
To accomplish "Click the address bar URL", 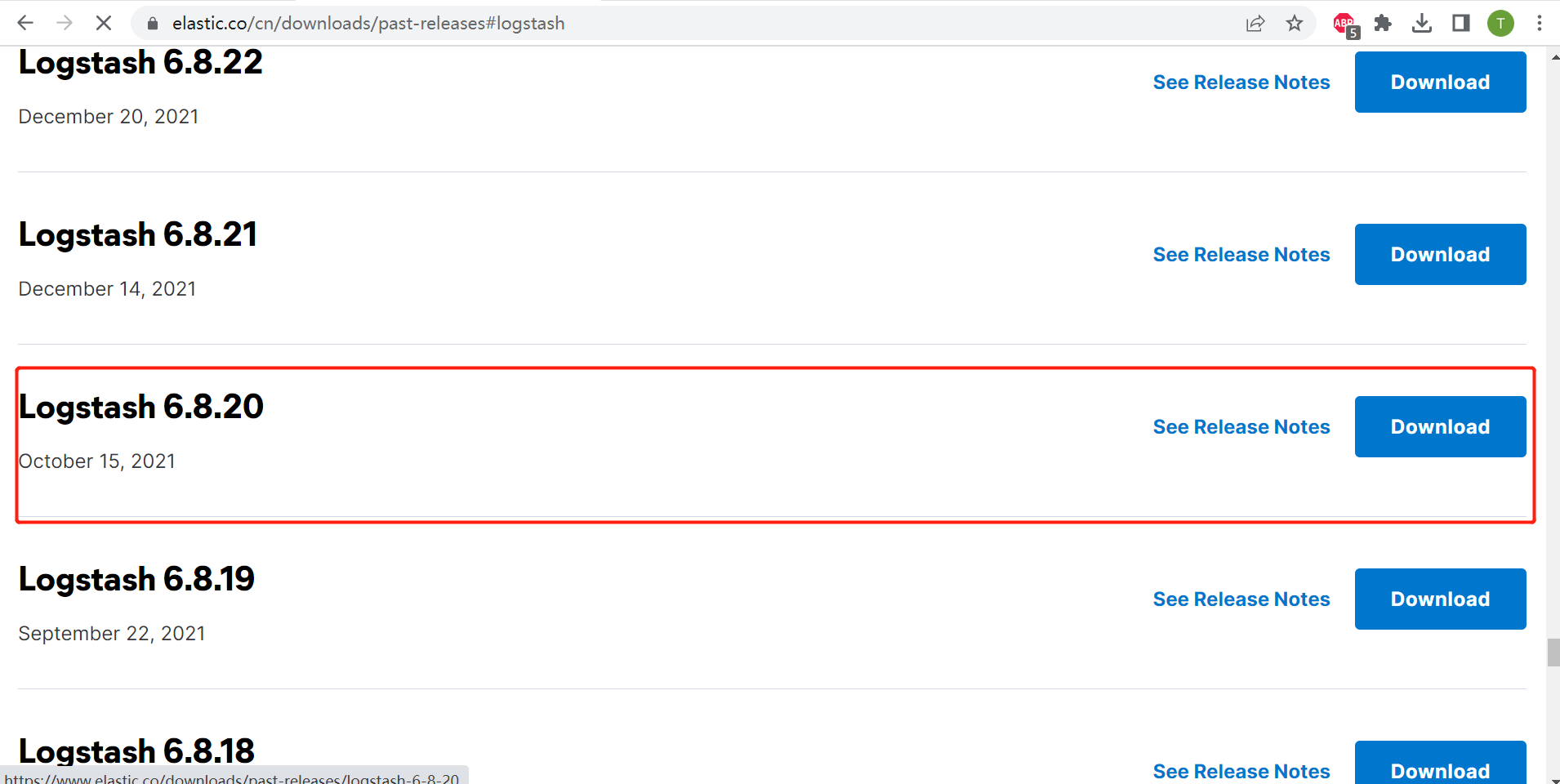I will click(x=368, y=24).
